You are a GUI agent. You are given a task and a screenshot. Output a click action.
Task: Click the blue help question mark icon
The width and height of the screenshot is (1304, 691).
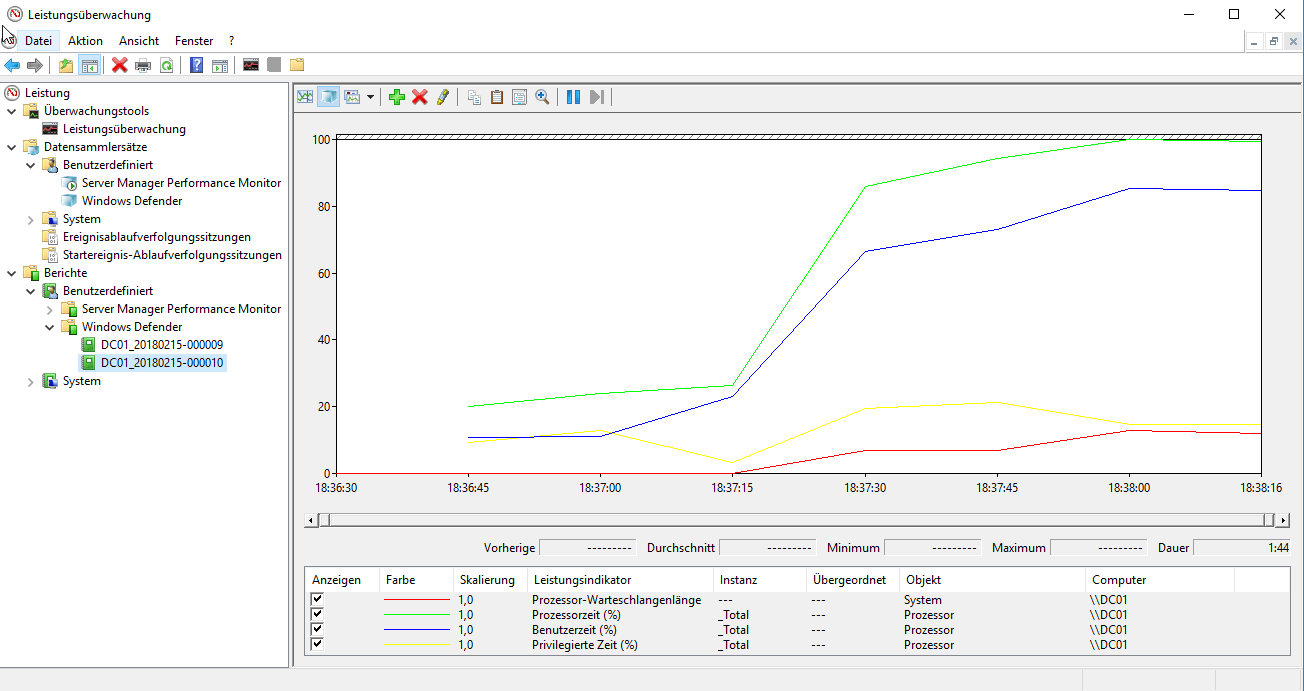(x=196, y=66)
